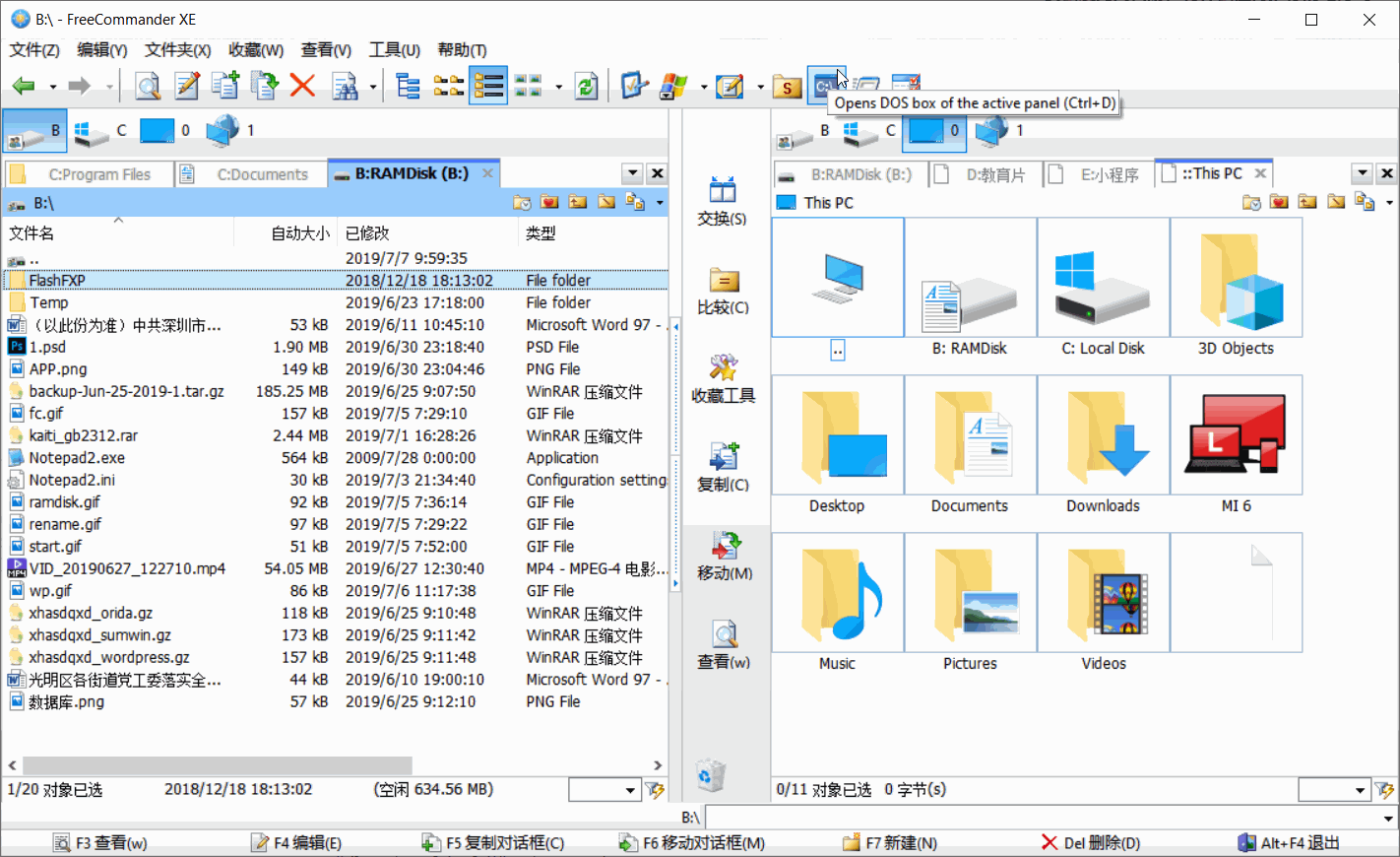
Task: Open the left panel tab list dropdown arrow
Action: pyautogui.click(x=633, y=173)
